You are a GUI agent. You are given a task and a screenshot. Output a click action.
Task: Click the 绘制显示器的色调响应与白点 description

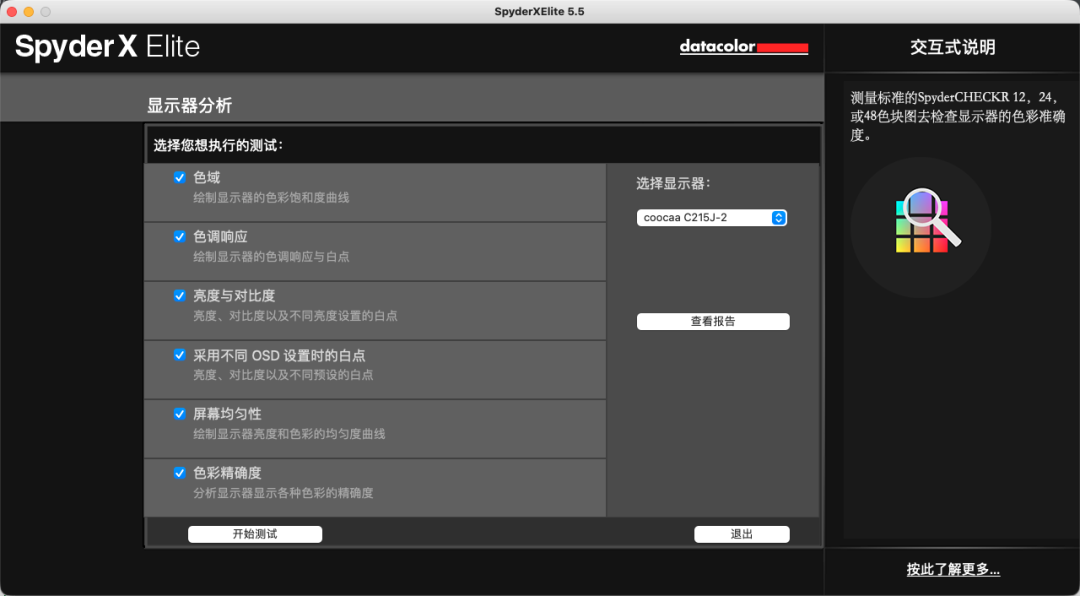pos(271,257)
